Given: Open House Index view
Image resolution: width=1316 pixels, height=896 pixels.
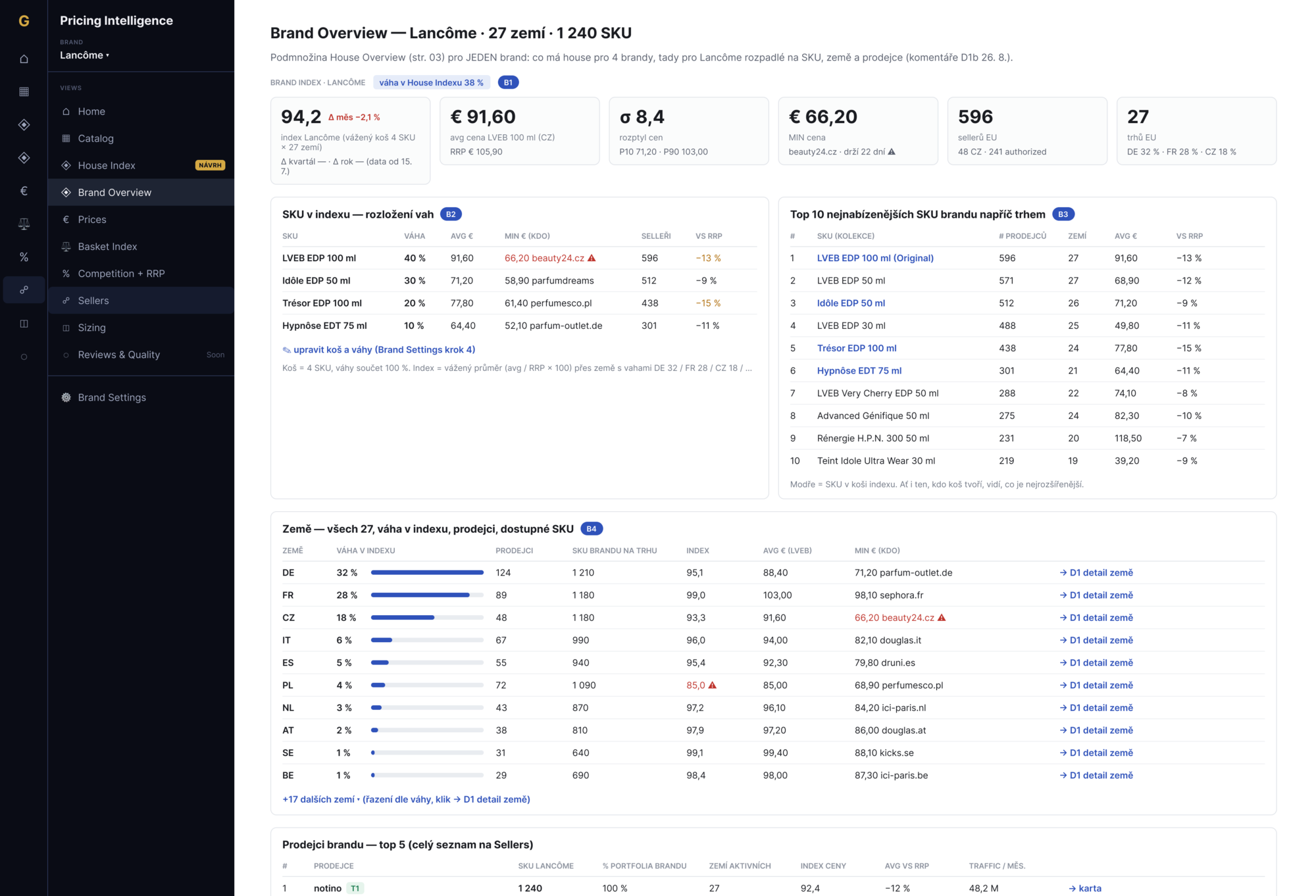Looking at the screenshot, I should (141, 165).
